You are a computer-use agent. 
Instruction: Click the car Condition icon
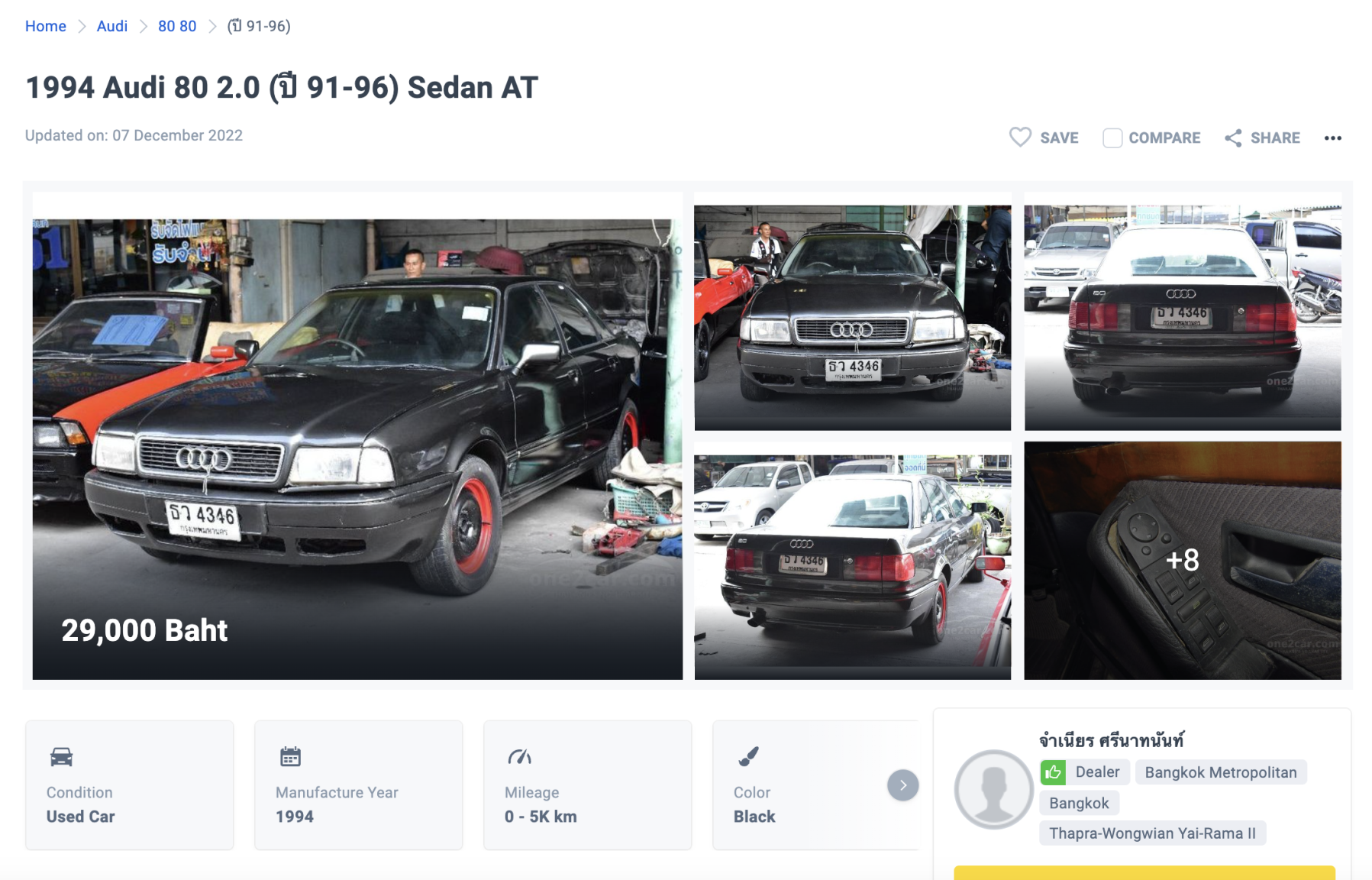coord(61,757)
